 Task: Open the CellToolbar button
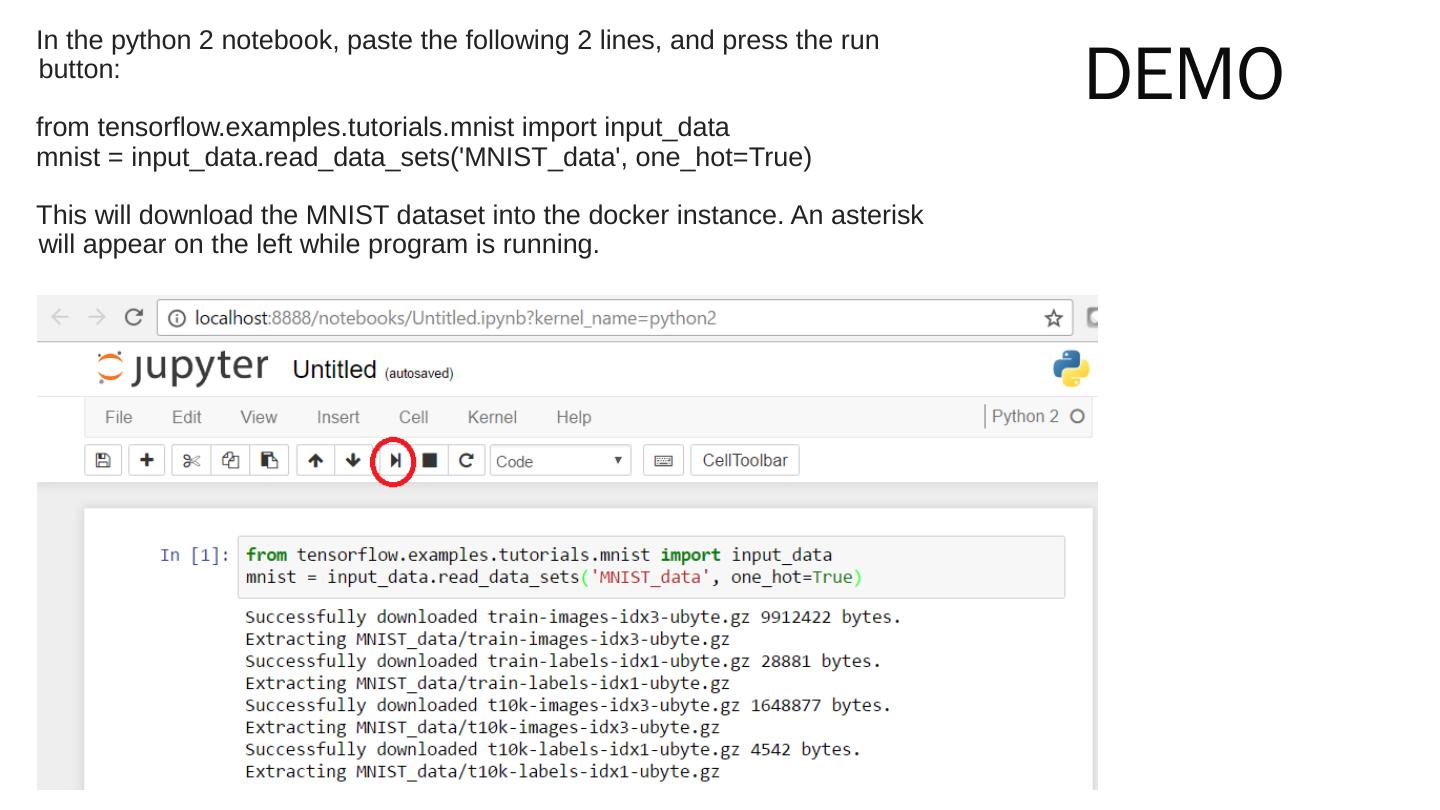coord(745,461)
